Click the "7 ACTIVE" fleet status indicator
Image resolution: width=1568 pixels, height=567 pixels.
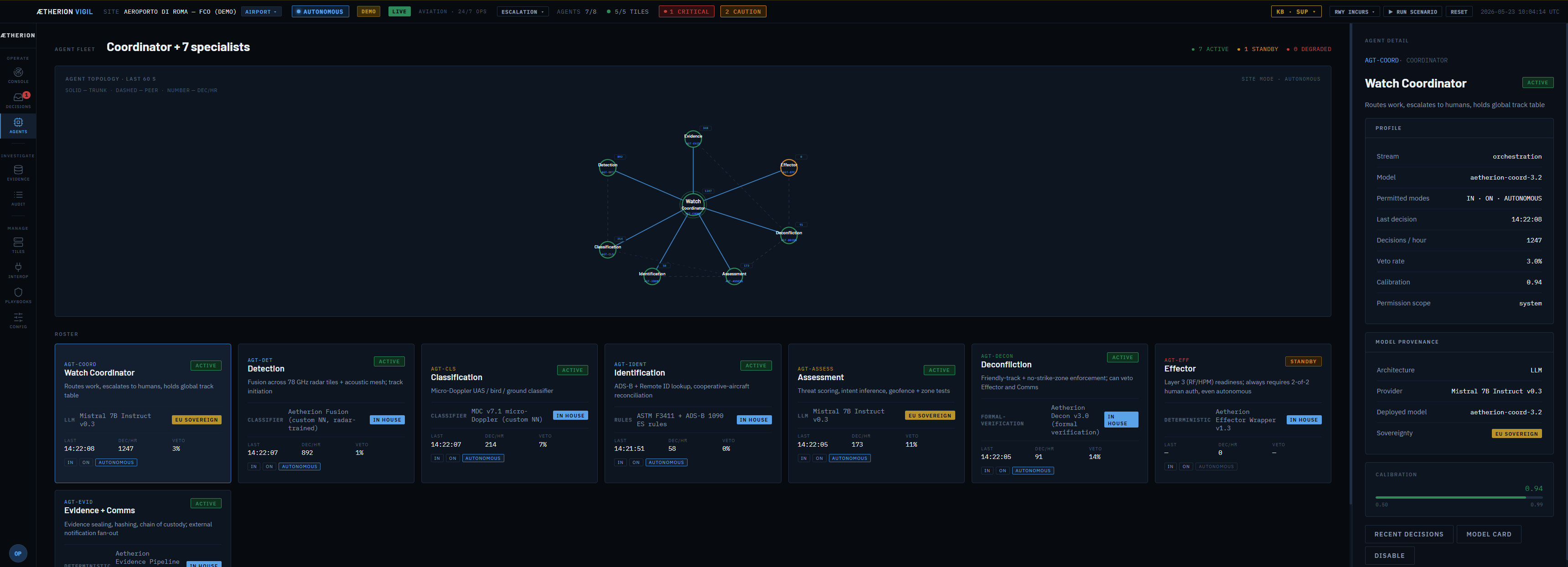1210,49
